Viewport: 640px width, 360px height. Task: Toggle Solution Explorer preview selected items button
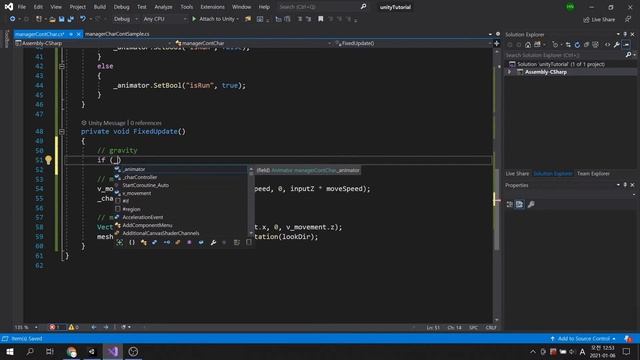626,45
